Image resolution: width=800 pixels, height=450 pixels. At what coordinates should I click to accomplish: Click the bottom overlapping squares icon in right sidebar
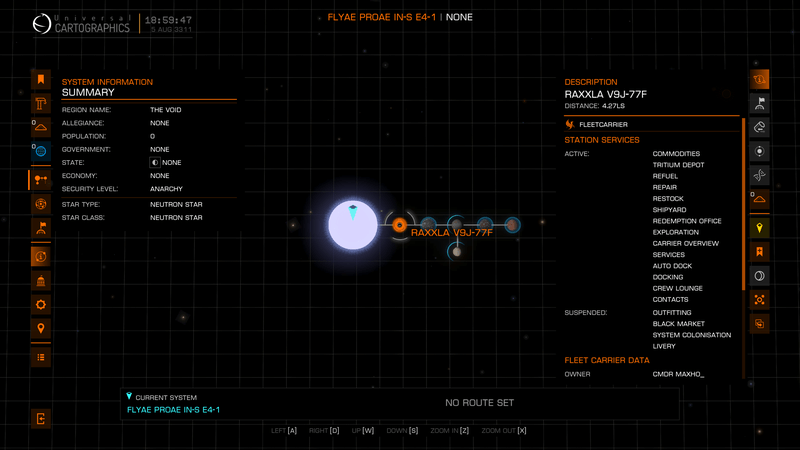[760, 324]
